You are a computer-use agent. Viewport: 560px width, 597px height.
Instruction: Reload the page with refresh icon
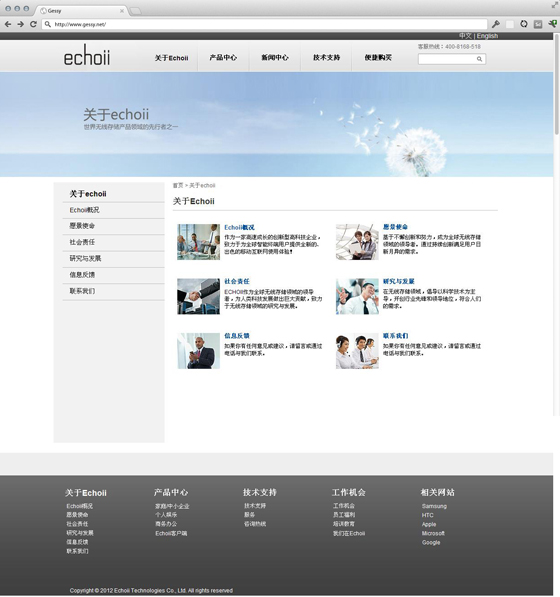pos(33,24)
